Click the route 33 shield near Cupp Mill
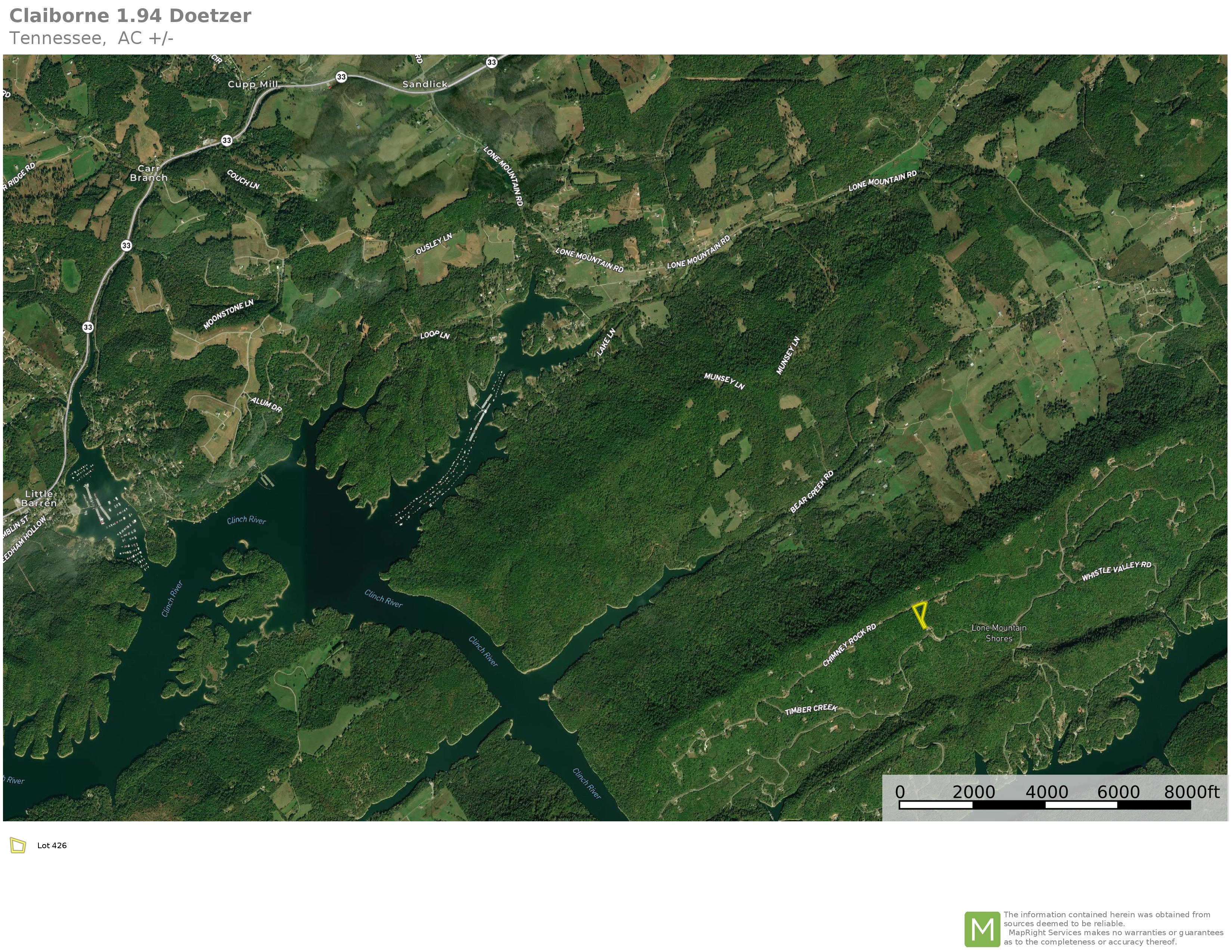Viewport: 1232px width, 952px height. (x=341, y=77)
